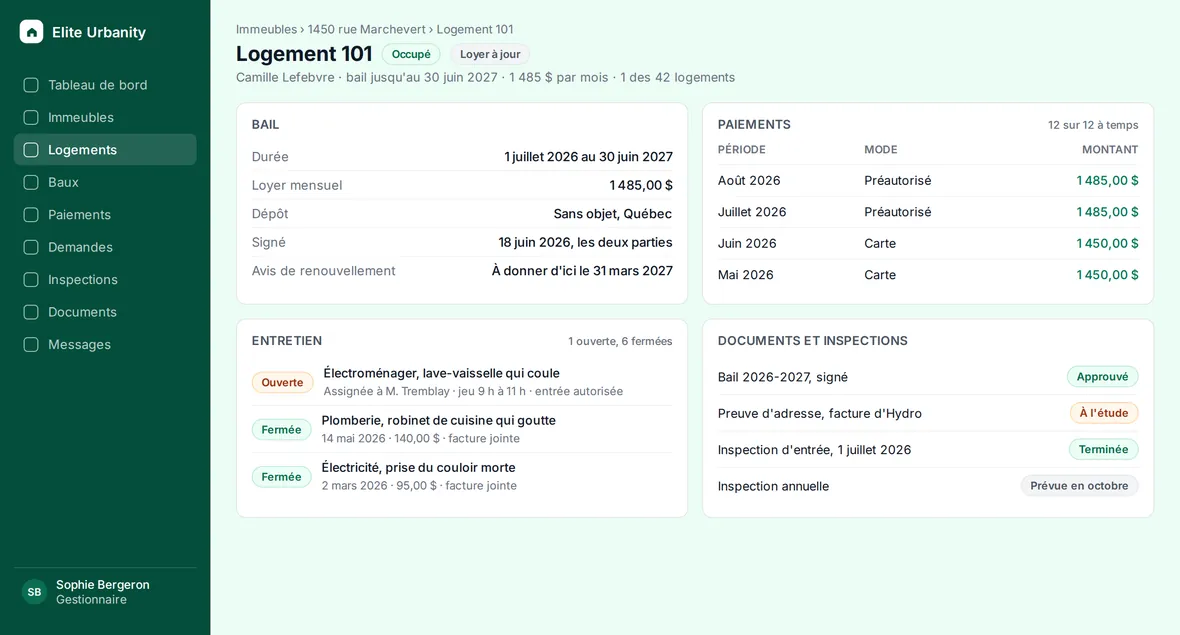Click the 1 ouverte, 6 fermées summary

(620, 342)
